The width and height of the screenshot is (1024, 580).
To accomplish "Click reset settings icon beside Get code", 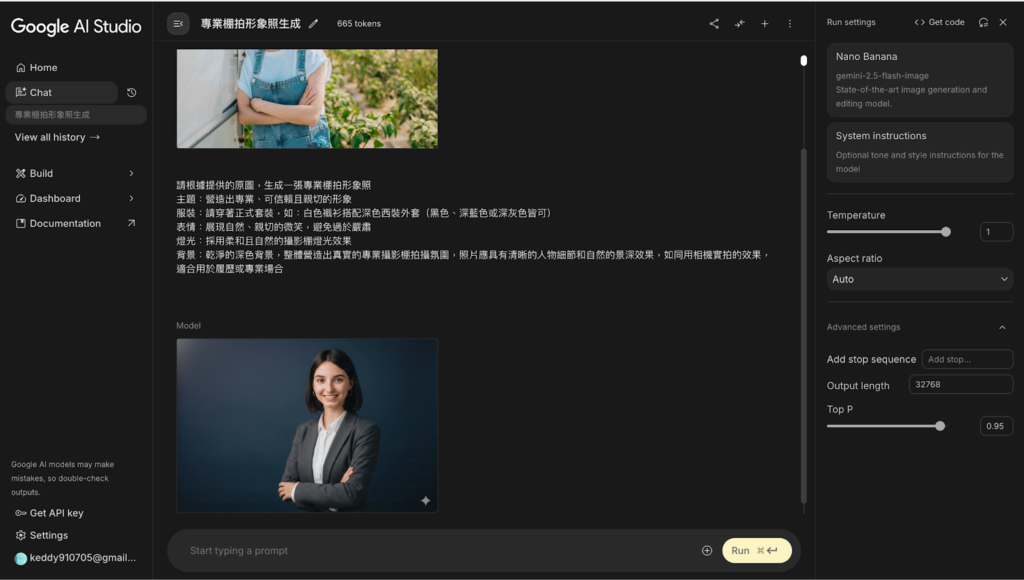I will click(x=983, y=22).
